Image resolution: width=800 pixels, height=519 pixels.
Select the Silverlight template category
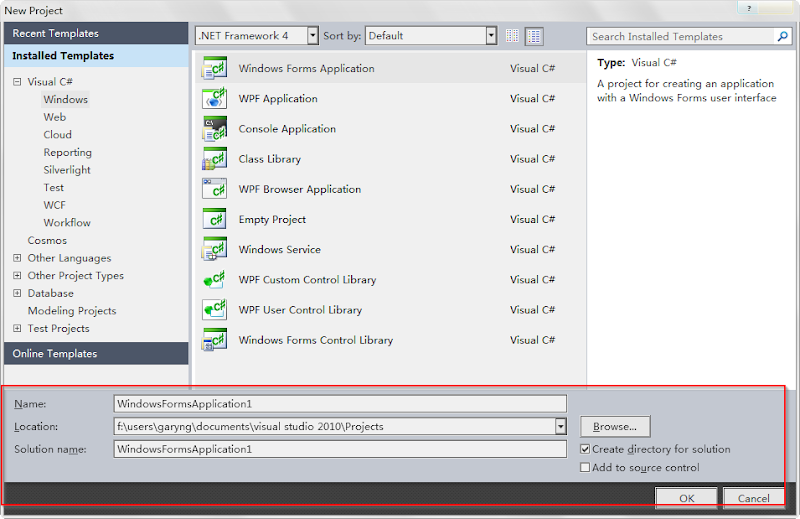[x=67, y=170]
